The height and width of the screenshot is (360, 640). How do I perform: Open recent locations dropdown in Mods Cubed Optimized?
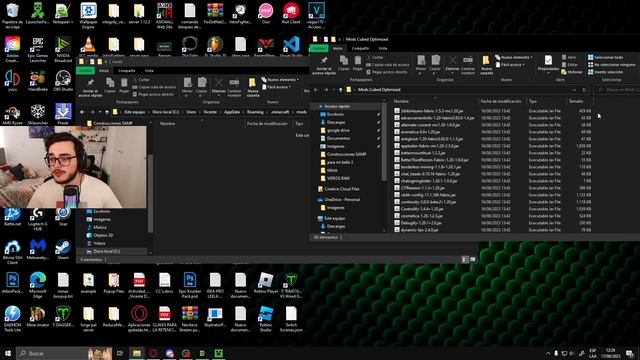(334, 90)
